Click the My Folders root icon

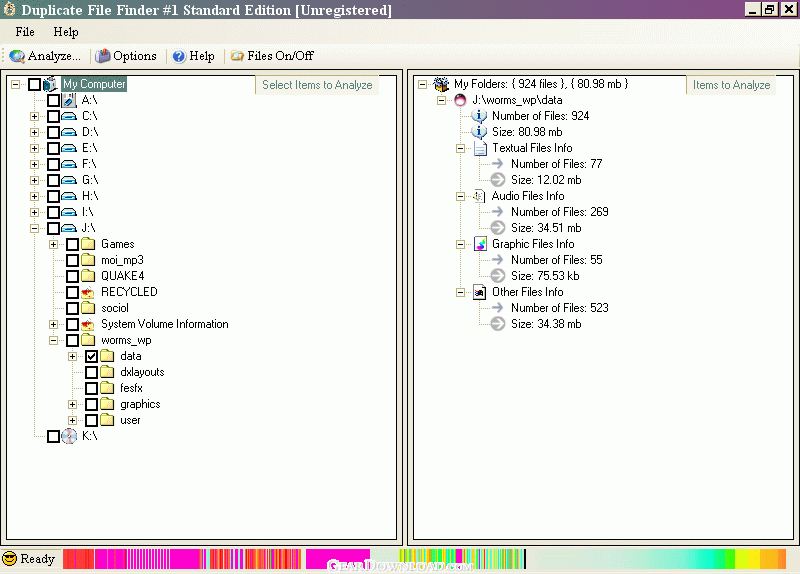[441, 84]
